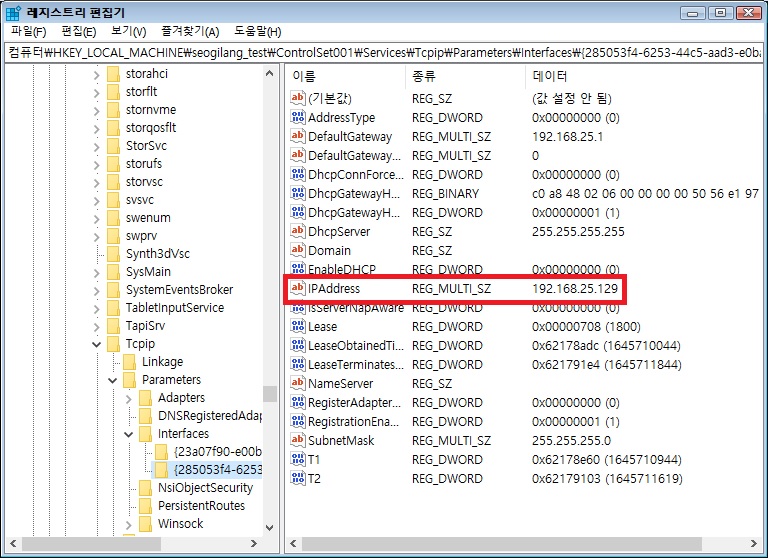
Task: Select the Domain string value icon
Action: coord(297,250)
